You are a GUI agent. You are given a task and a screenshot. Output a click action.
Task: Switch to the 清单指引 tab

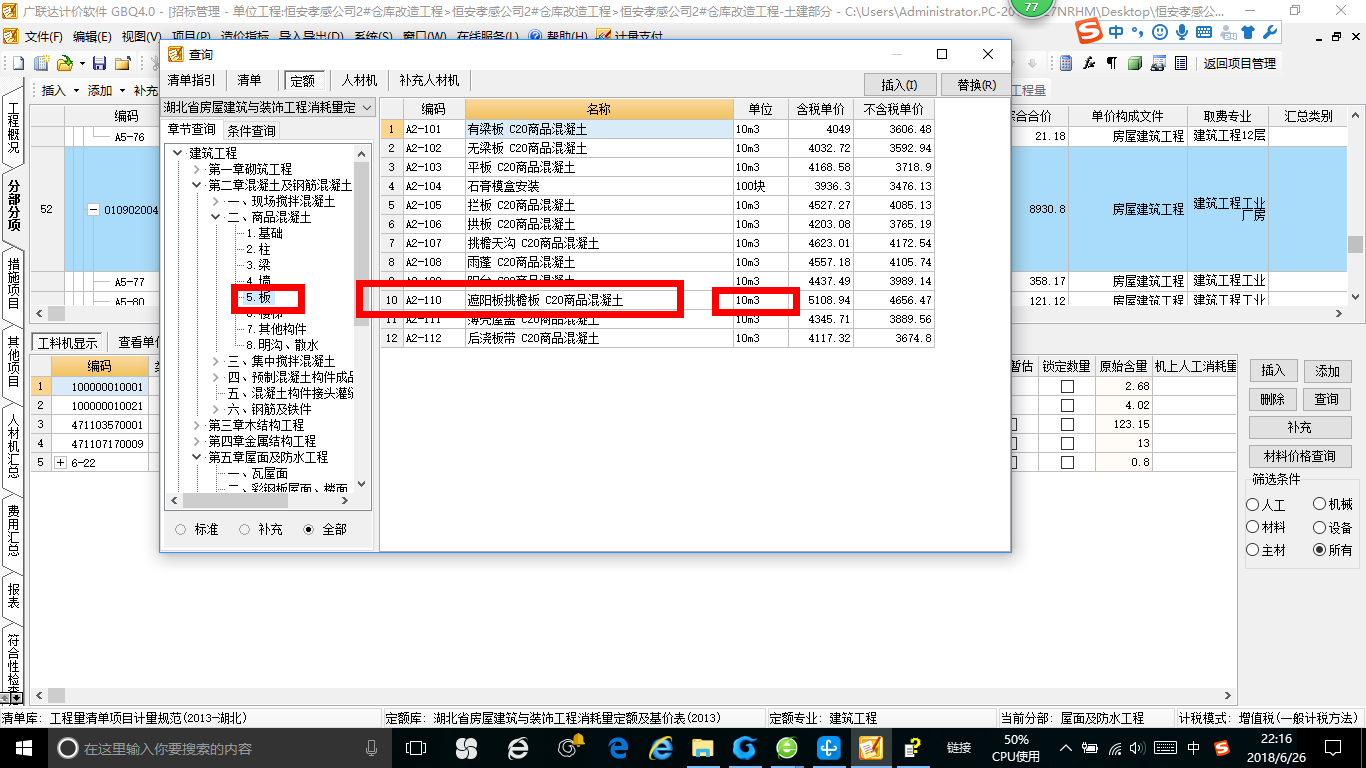coord(191,81)
